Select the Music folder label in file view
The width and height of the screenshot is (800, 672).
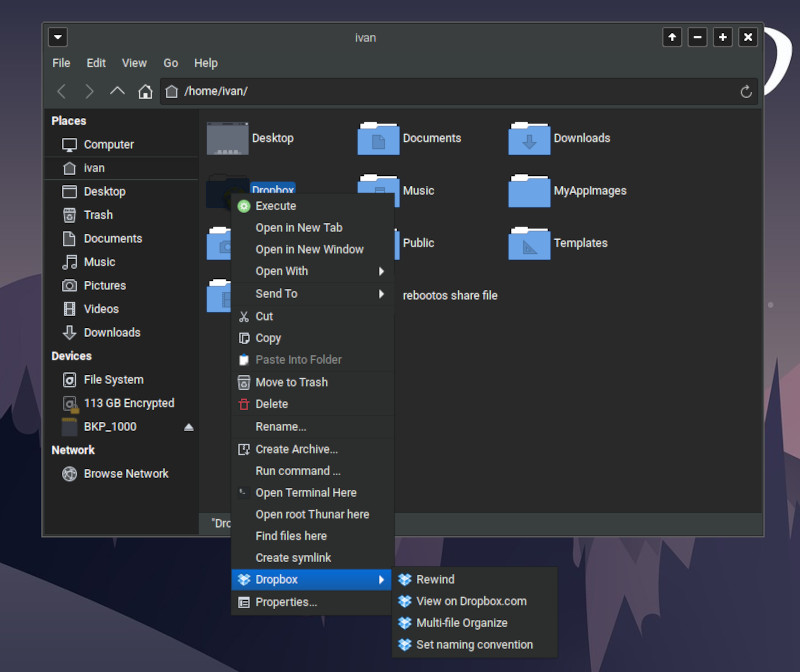418,191
